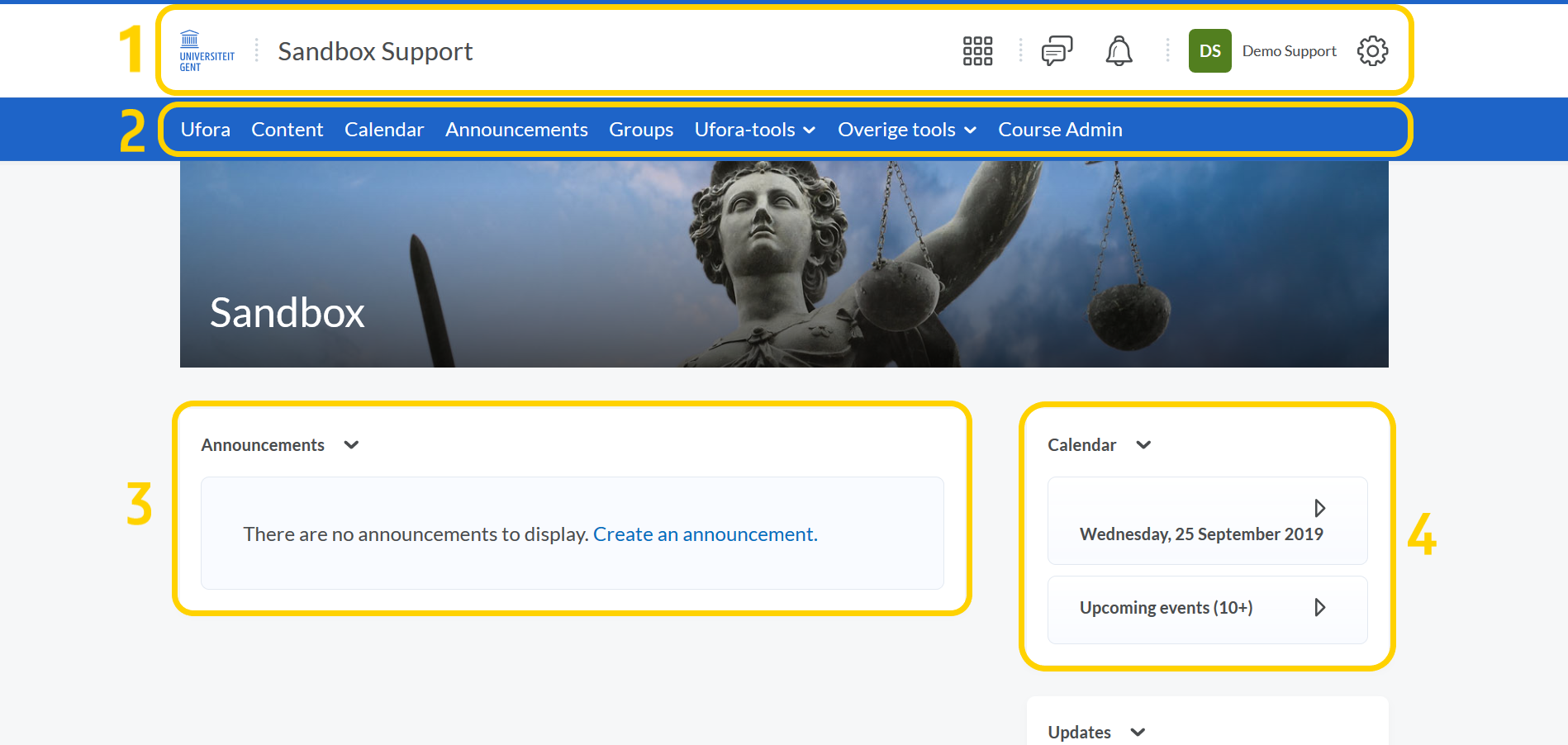Open the Announcements widget dropdown chevron
1568x745 pixels.
click(351, 445)
